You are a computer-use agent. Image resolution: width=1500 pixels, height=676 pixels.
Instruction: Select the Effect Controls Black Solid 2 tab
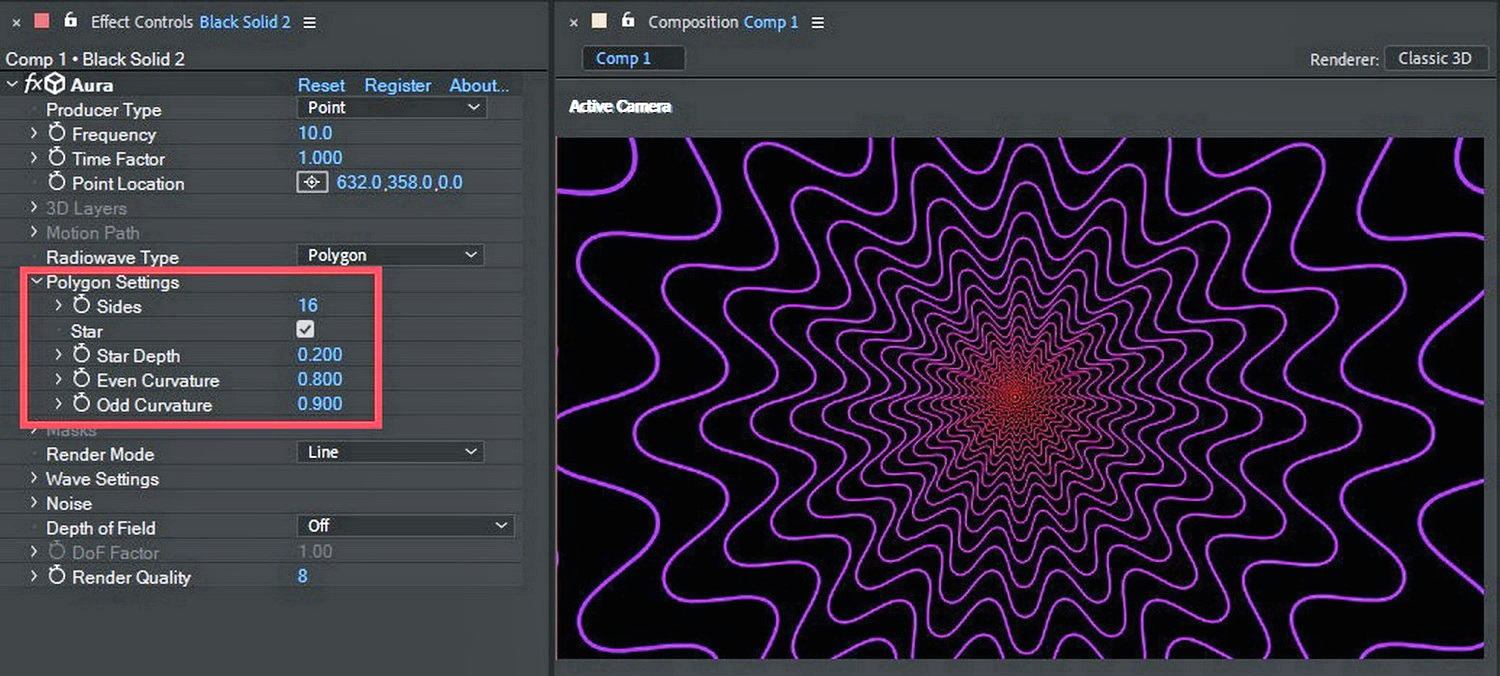tap(190, 21)
